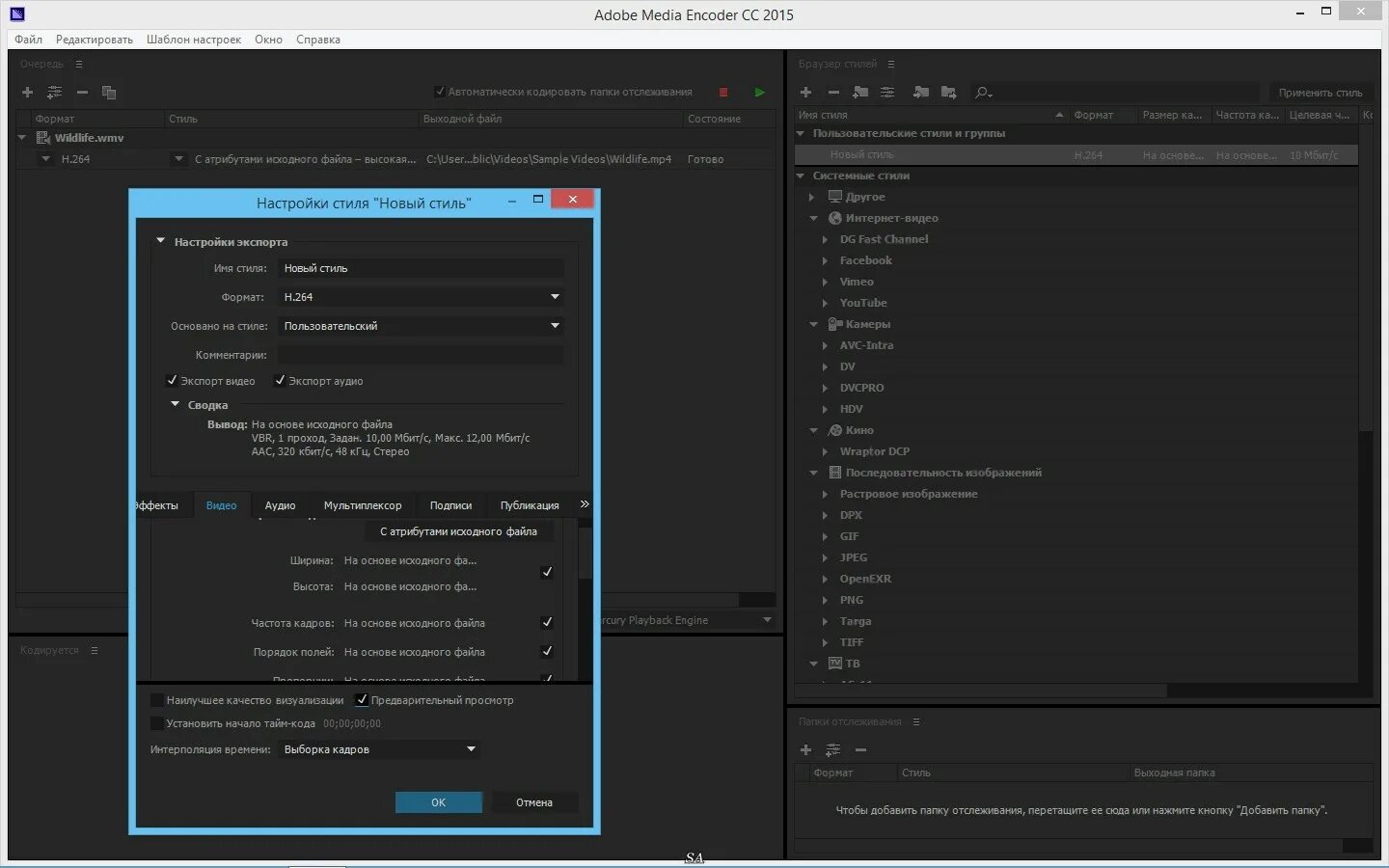Click the Wildlife.wmv file icon in queue
Image resolution: width=1389 pixels, height=868 pixels.
[42, 138]
